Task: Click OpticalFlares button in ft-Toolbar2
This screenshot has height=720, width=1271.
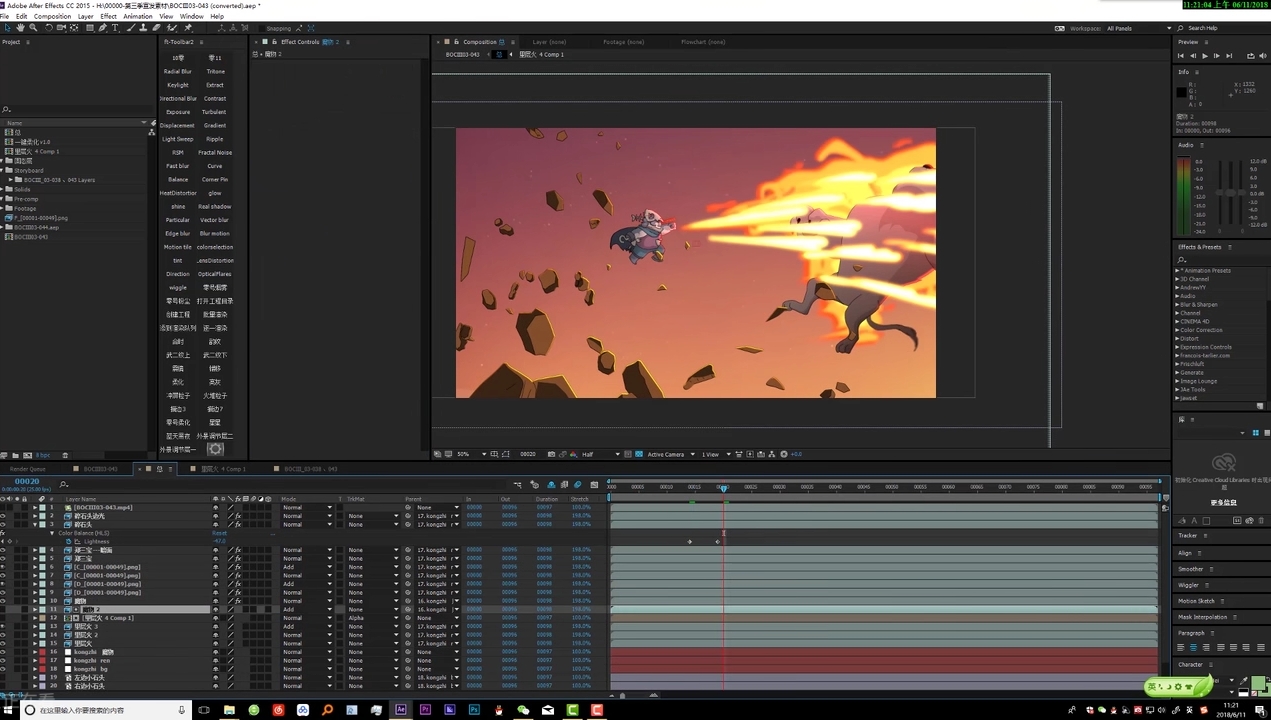Action: pyautogui.click(x=215, y=273)
